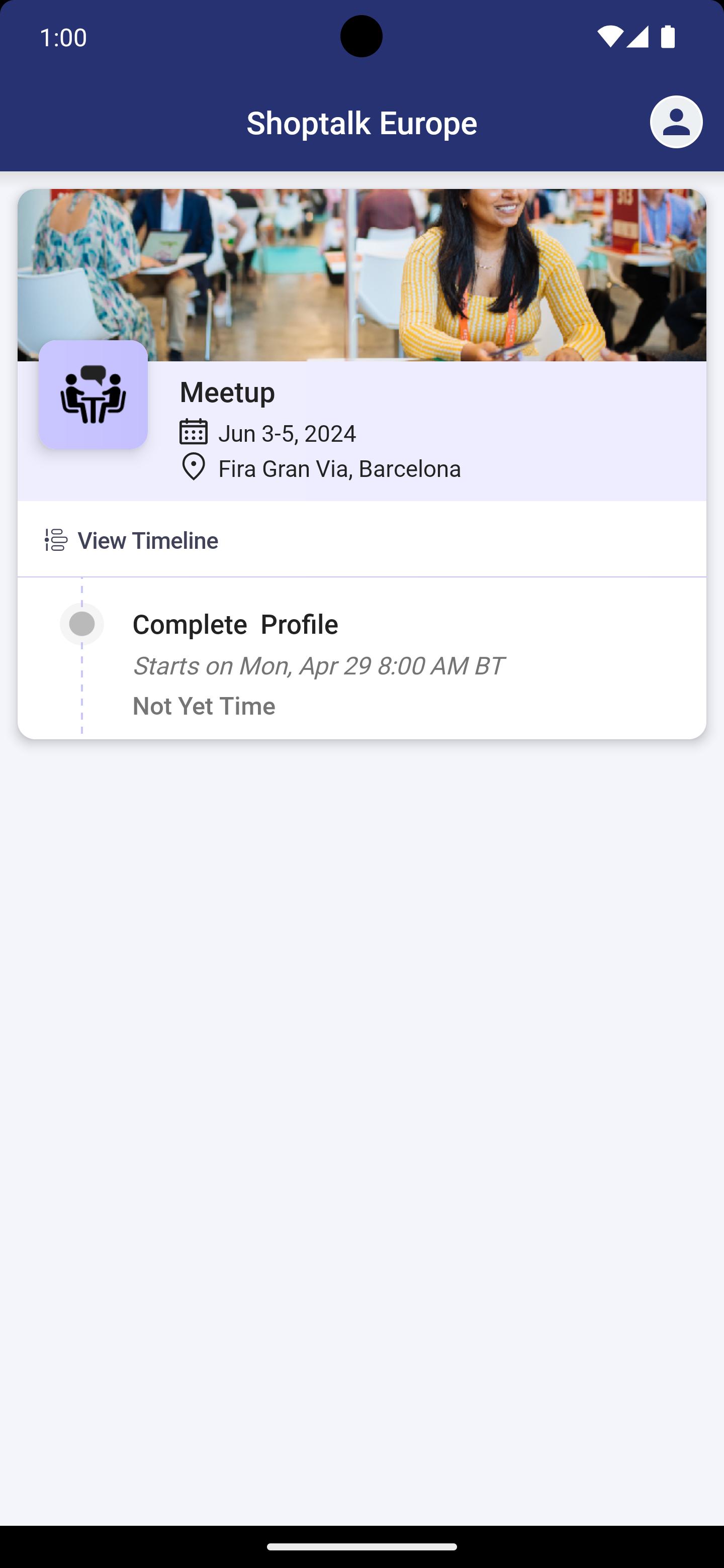The image size is (724, 1568).
Task: Open the View Timeline link
Action: point(147,541)
